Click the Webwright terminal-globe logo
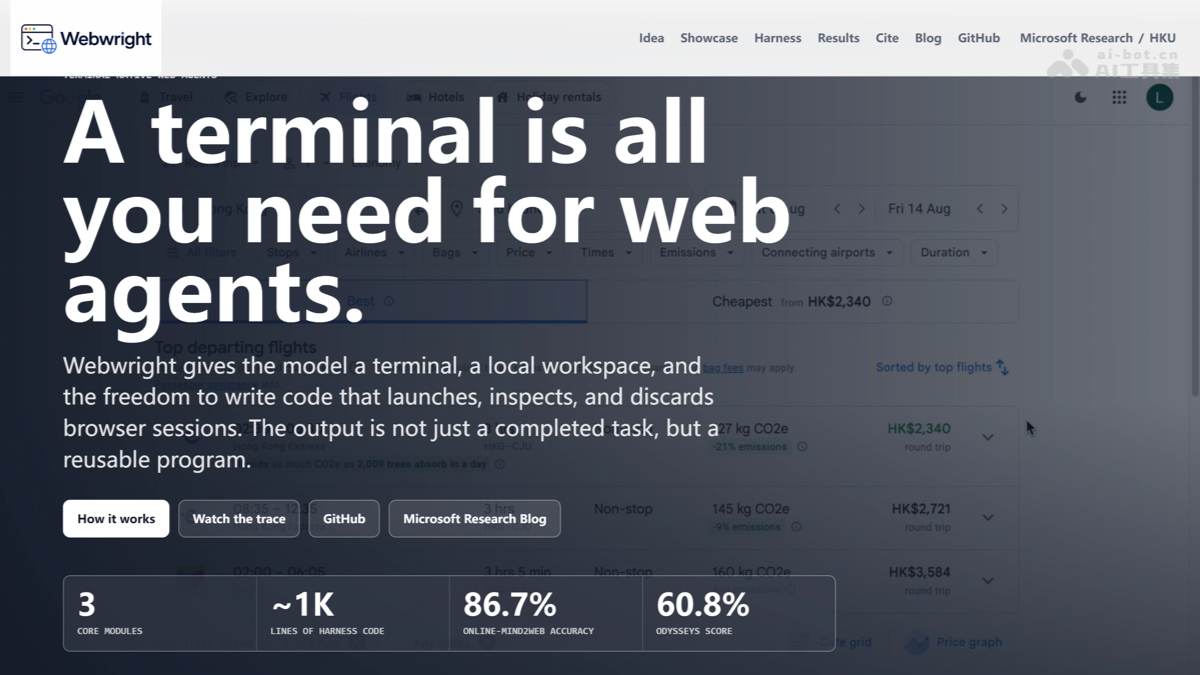 39,39
